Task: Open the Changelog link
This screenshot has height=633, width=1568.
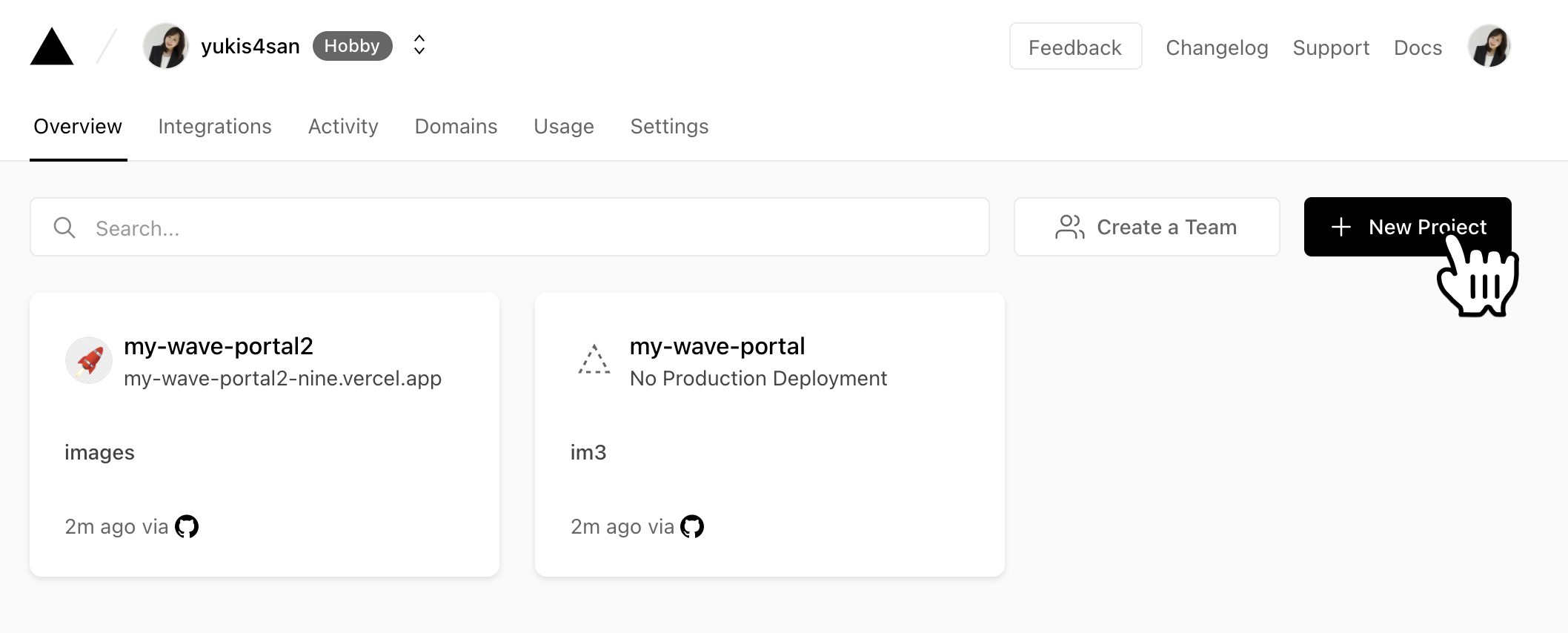Action: [x=1217, y=47]
